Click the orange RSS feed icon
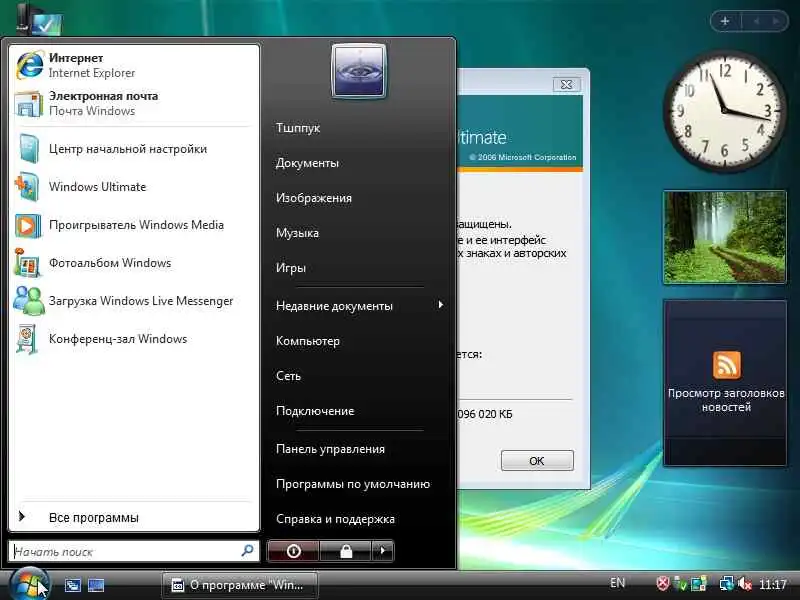Image resolution: width=800 pixels, height=600 pixels. point(727,365)
